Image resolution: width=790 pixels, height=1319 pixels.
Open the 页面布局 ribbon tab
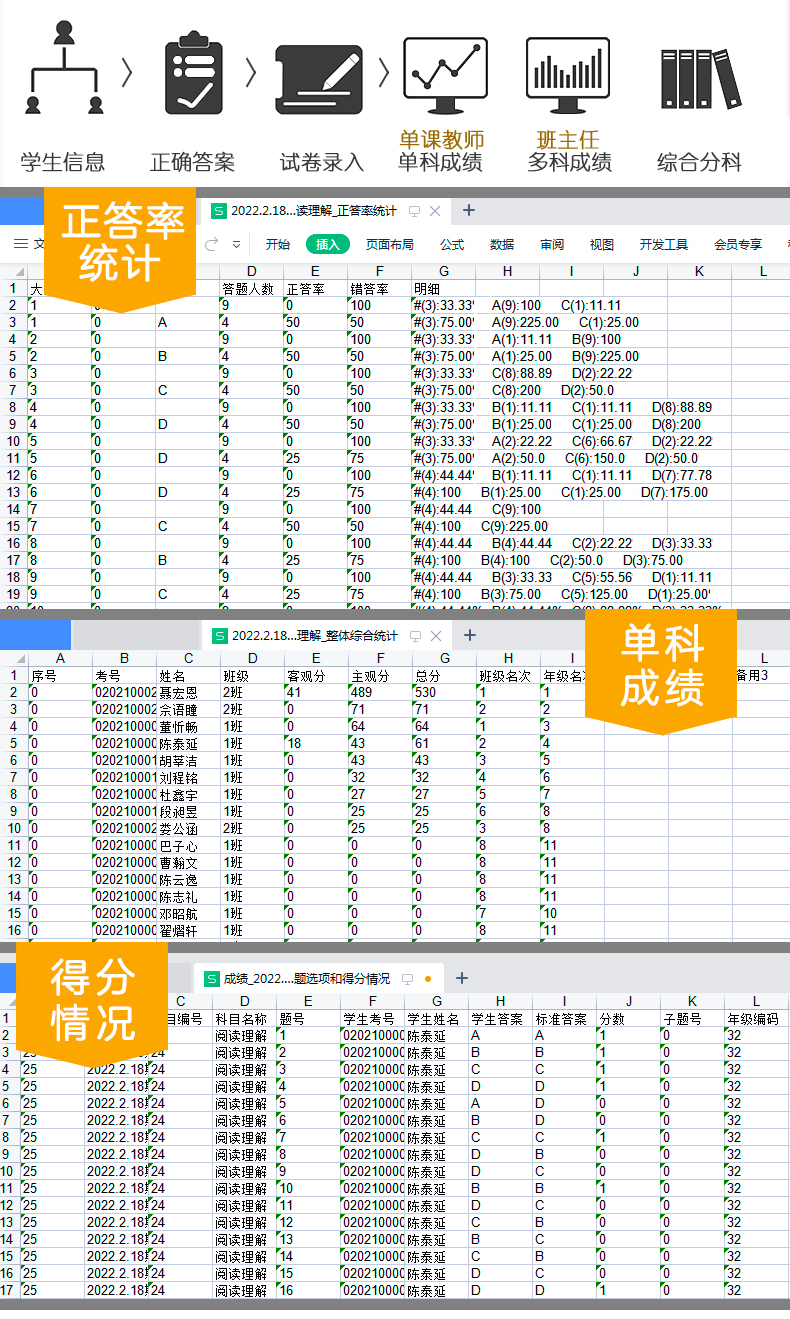coord(389,244)
